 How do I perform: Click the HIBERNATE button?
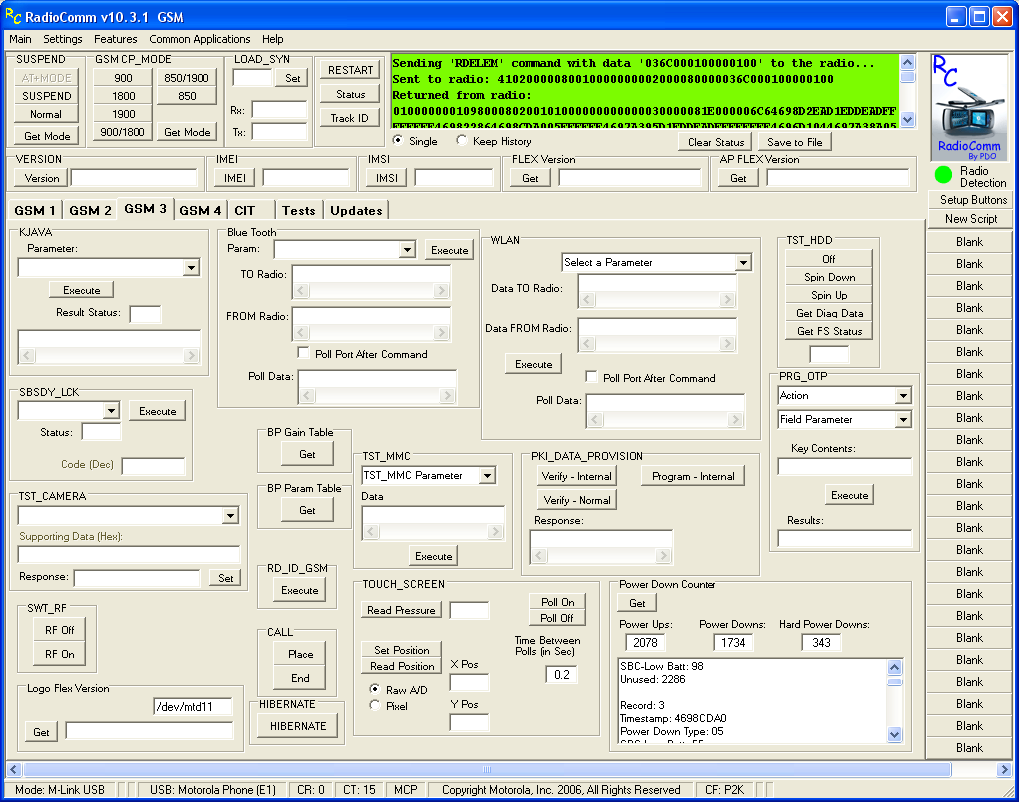click(x=298, y=726)
